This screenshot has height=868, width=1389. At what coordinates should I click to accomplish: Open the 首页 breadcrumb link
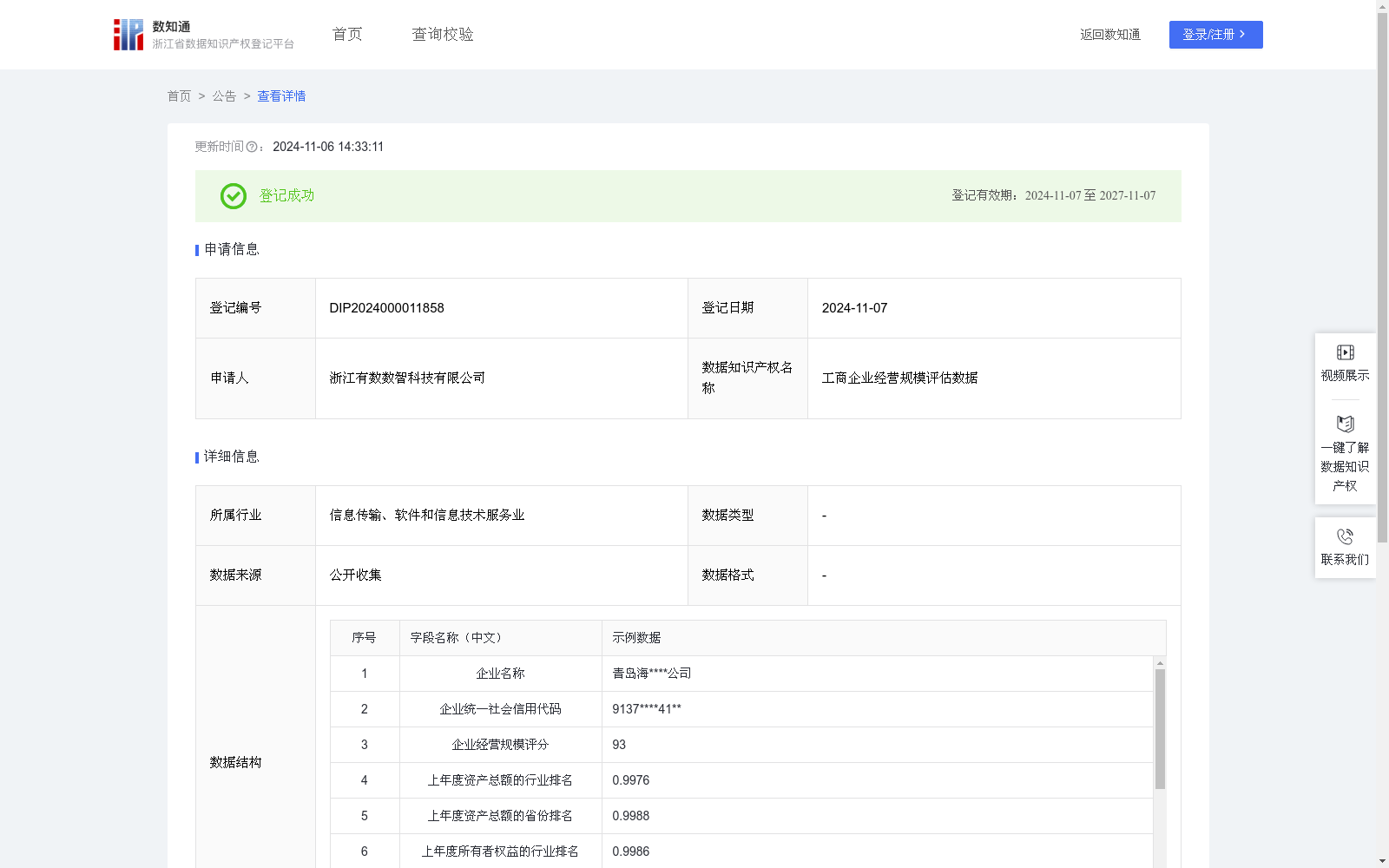pyautogui.click(x=179, y=96)
